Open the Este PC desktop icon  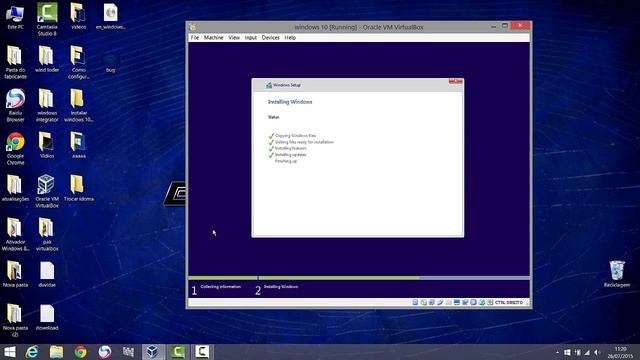[15, 18]
